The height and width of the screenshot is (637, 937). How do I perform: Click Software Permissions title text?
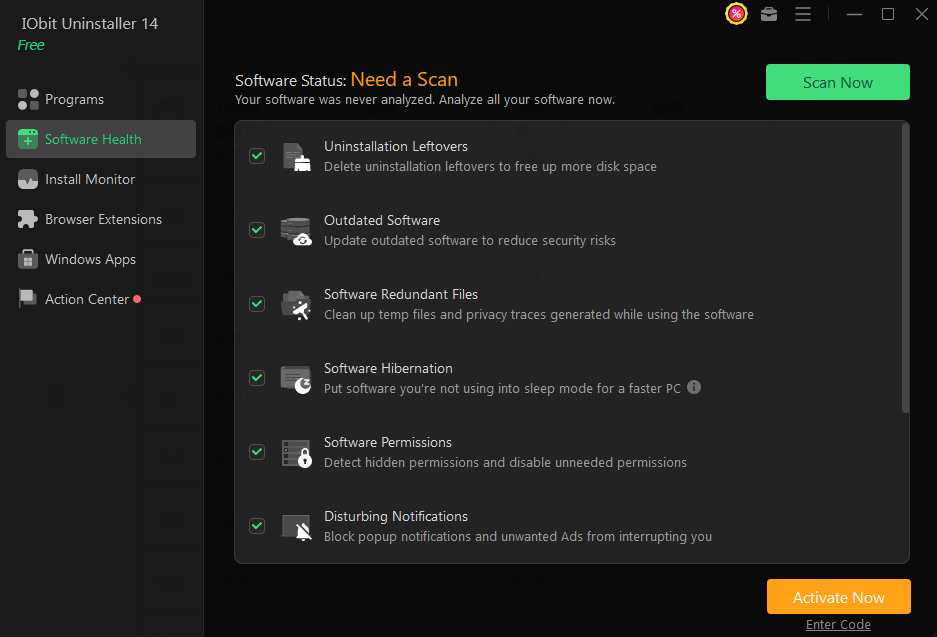click(388, 443)
